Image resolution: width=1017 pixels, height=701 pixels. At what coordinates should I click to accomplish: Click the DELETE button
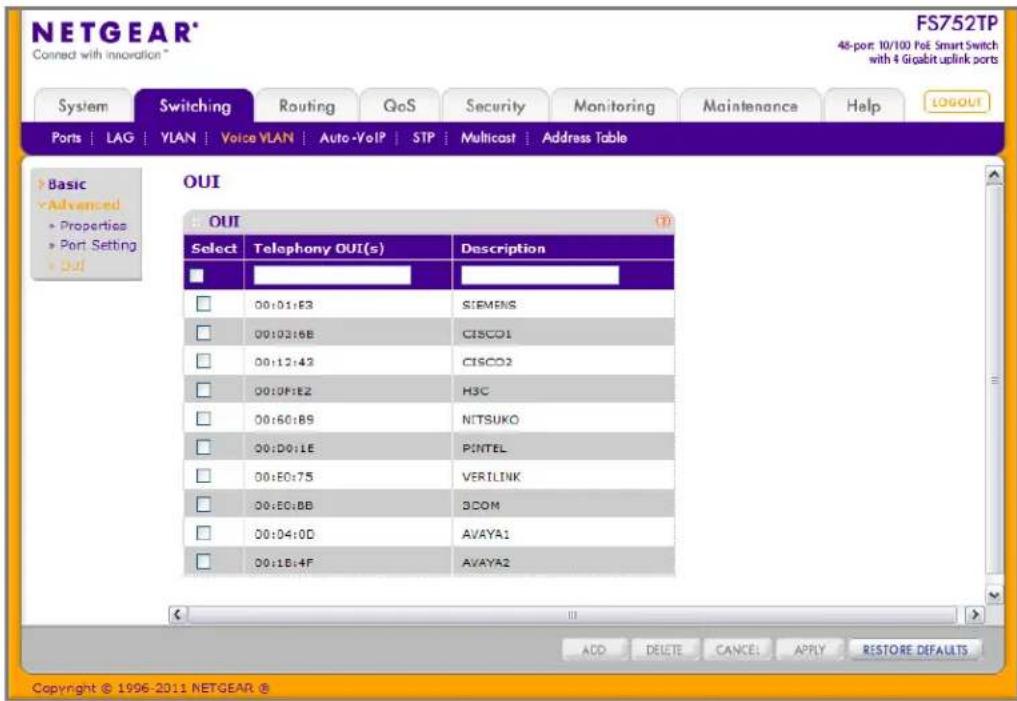(x=664, y=650)
